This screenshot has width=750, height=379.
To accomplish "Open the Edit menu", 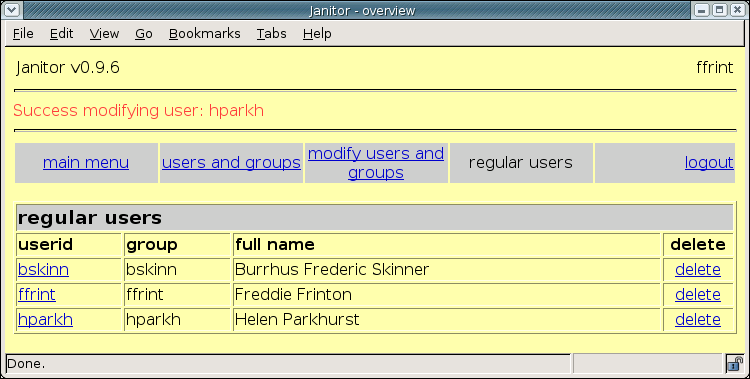I will coord(61,33).
